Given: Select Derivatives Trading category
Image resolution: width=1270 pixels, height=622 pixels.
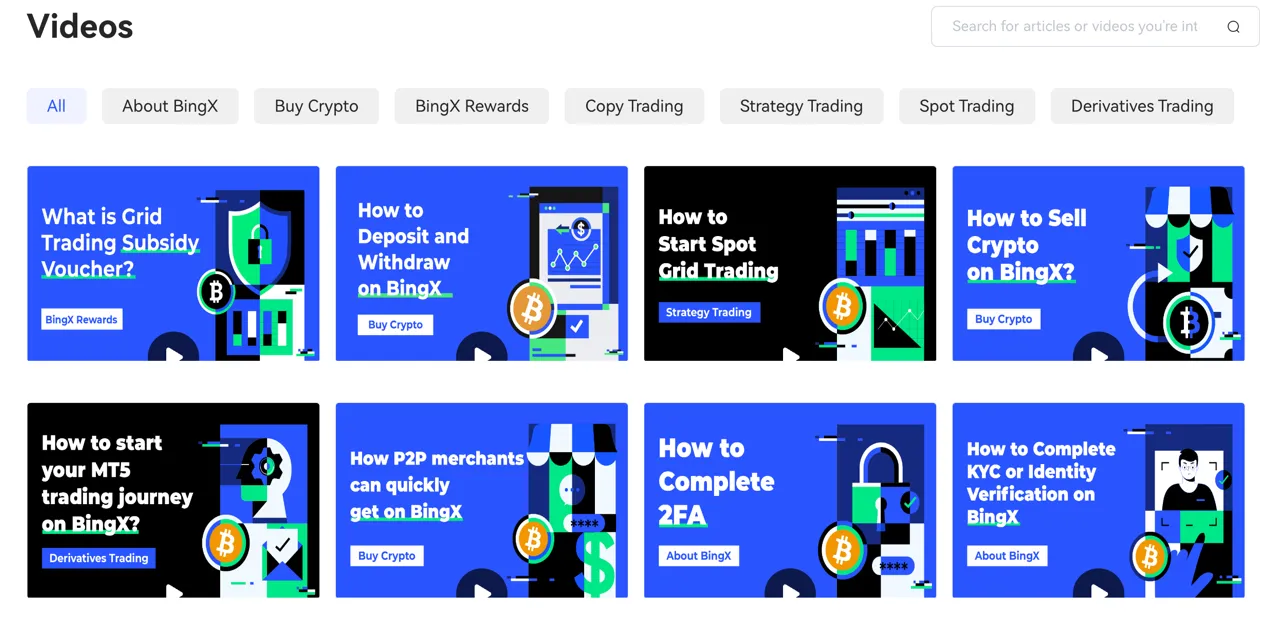Looking at the screenshot, I should (1142, 106).
